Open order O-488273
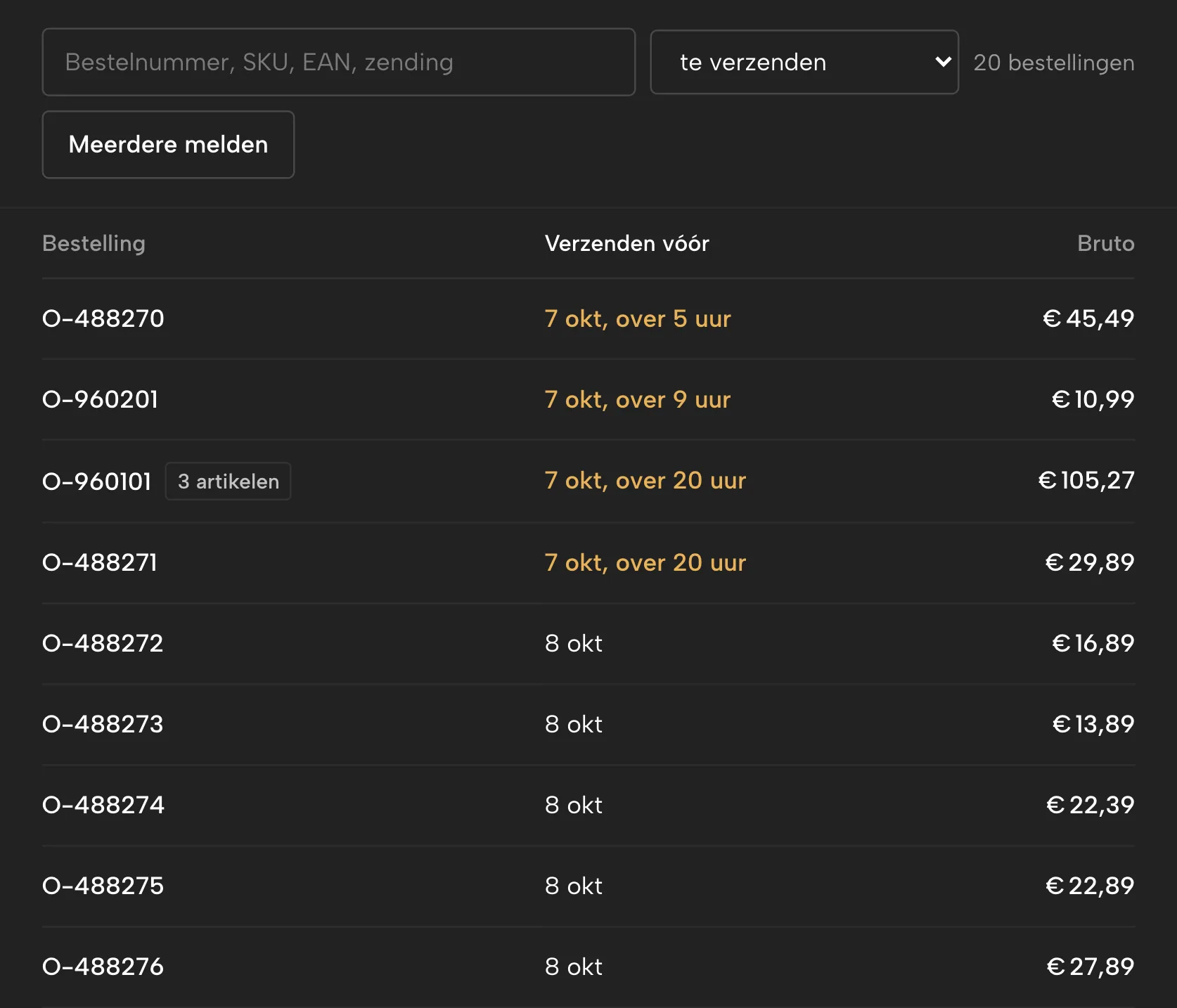The height and width of the screenshot is (1008, 1177). click(103, 724)
